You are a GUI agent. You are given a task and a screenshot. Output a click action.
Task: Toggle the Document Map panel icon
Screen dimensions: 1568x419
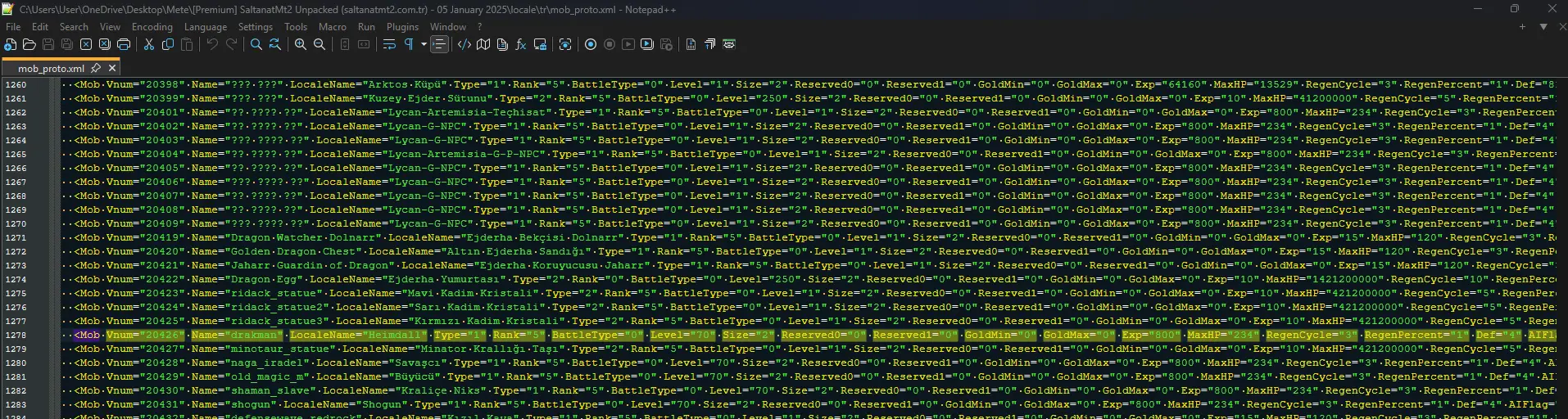[483, 44]
